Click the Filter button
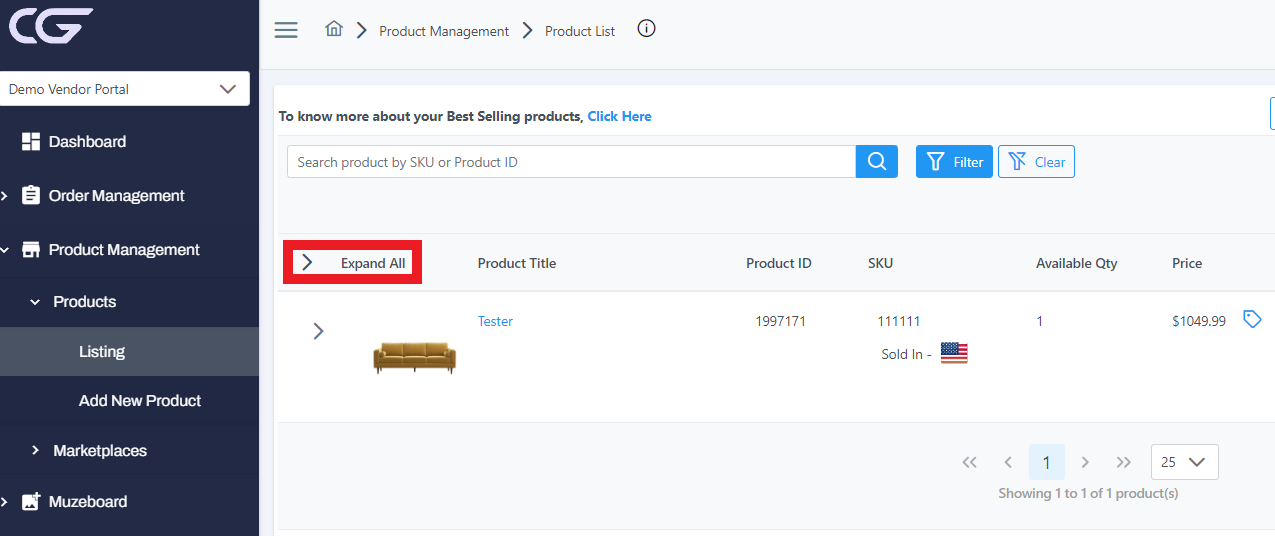Screen dimensions: 1275x536 (954, 162)
